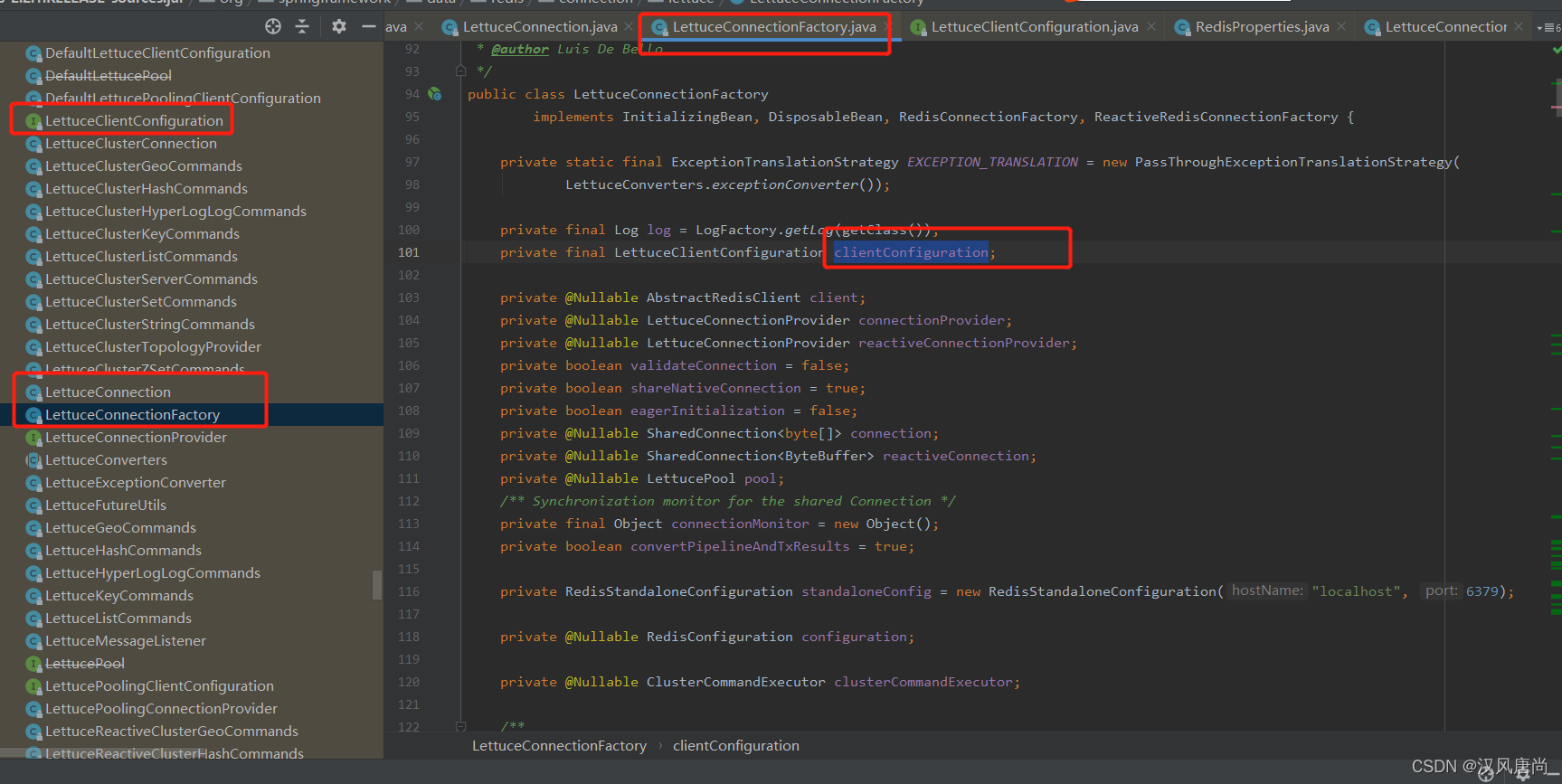Select LettuceMessageListener in the tree
1562x784 pixels.
(x=126, y=641)
